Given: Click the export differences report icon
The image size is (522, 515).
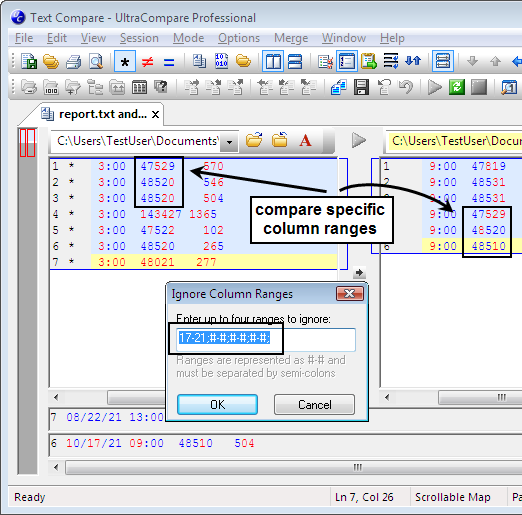Looking at the screenshot, I should (x=369, y=61).
